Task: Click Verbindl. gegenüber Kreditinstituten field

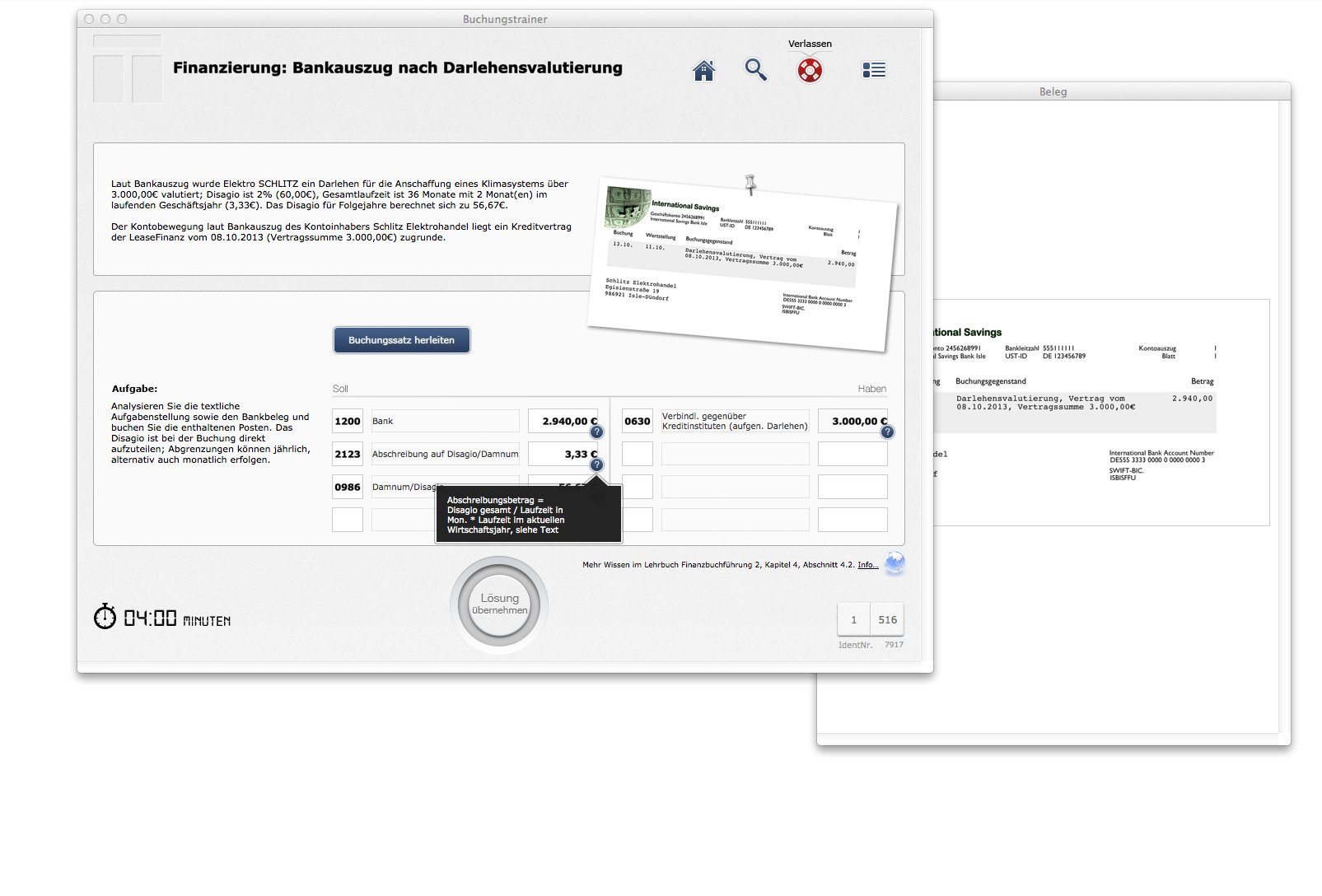Action: point(736,421)
